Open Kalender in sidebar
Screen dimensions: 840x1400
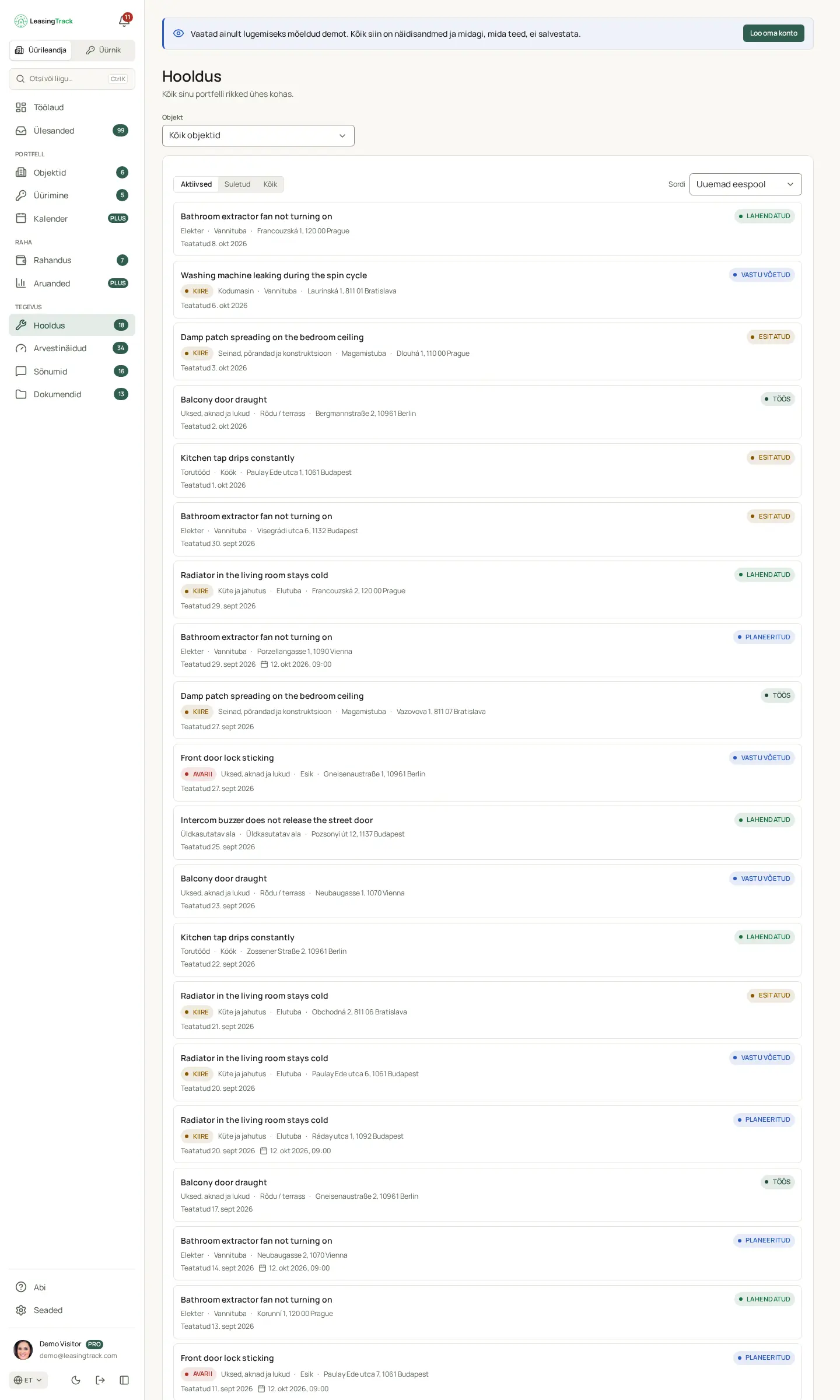click(x=72, y=219)
